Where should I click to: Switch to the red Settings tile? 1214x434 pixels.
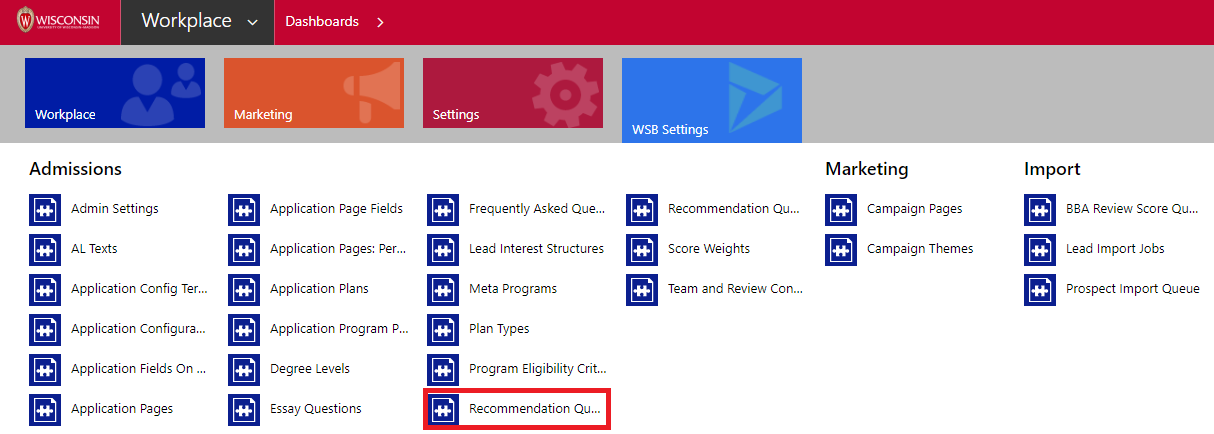coord(512,93)
